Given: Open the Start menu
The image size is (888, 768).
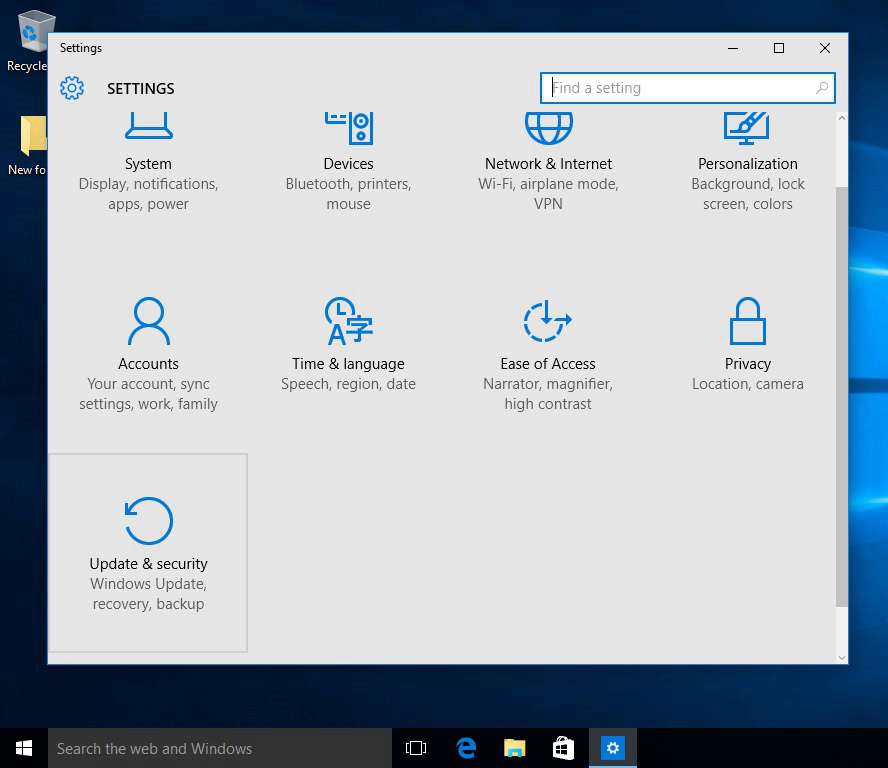Looking at the screenshot, I should coord(23,747).
